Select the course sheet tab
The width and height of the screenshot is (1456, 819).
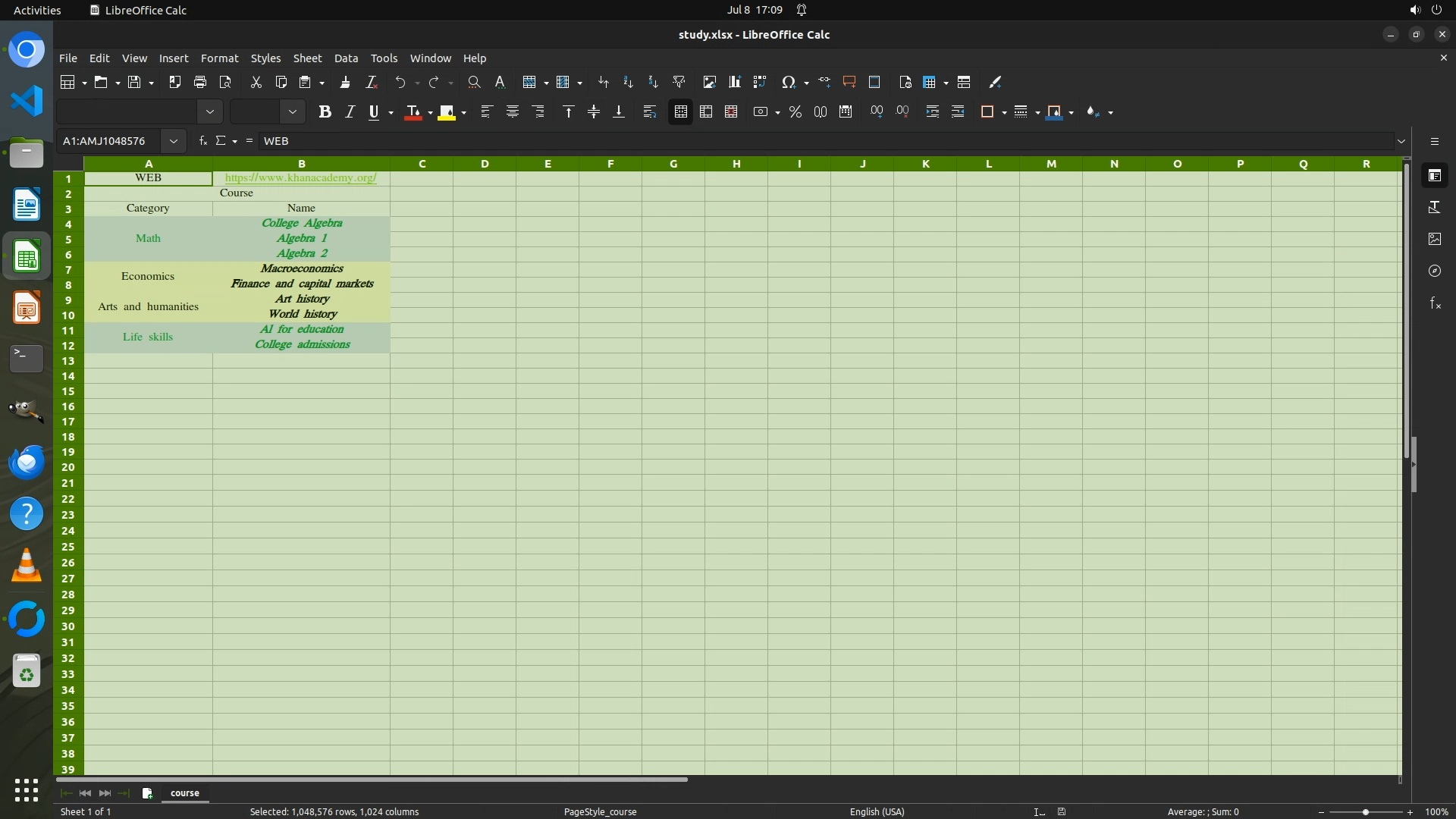(x=185, y=792)
